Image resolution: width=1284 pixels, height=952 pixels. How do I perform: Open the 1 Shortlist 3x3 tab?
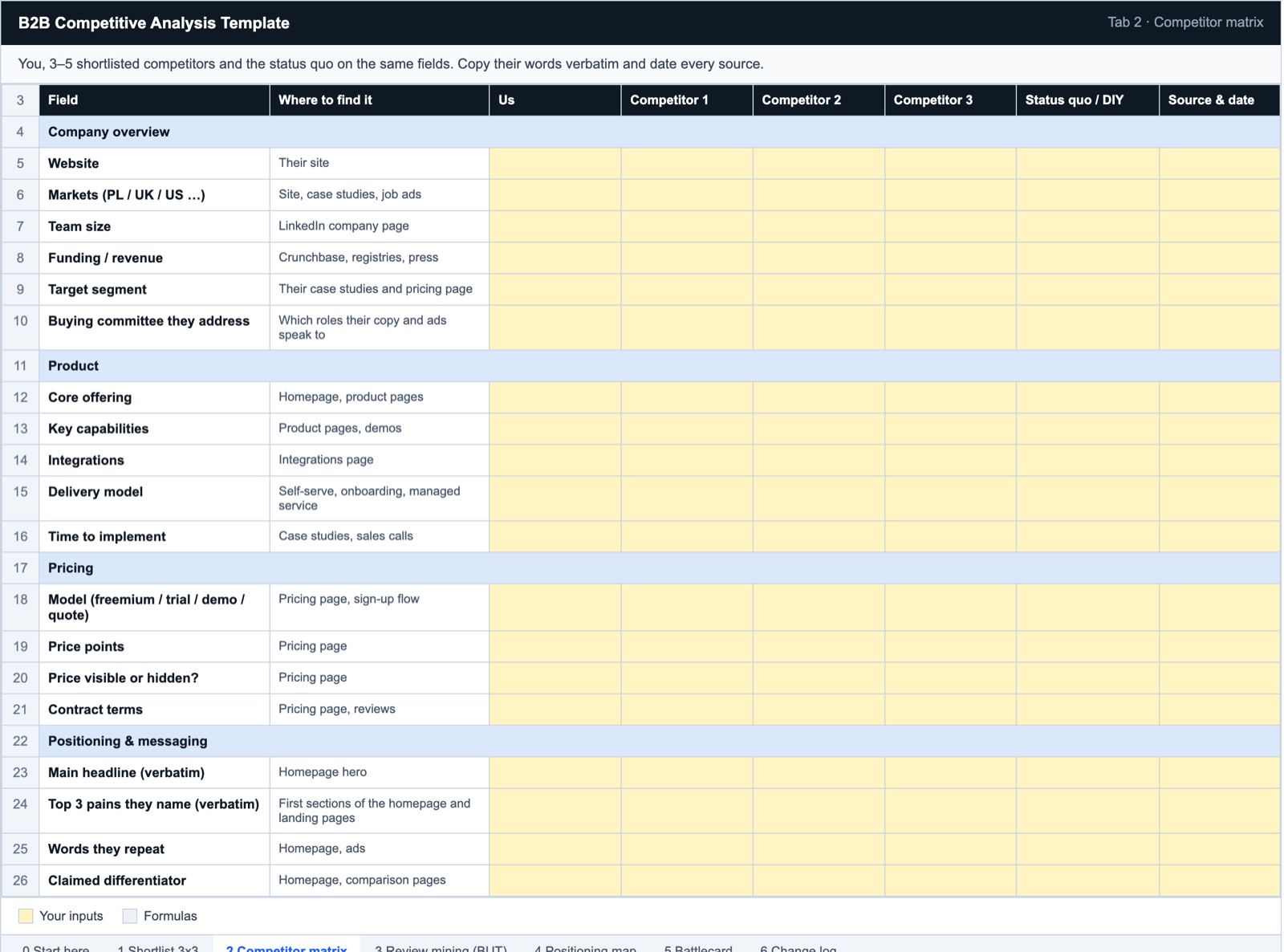[157, 947]
